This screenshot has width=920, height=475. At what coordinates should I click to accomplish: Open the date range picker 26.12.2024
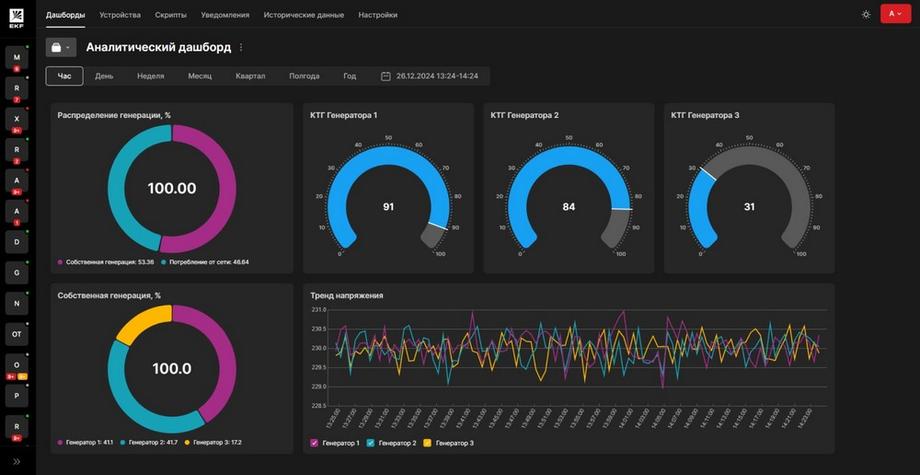(437, 76)
